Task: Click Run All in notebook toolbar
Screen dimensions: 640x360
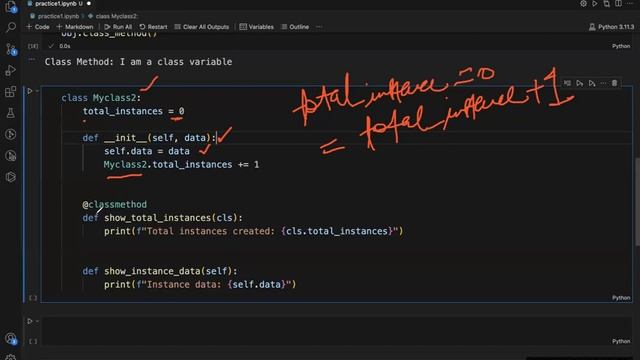Action: pos(118,27)
